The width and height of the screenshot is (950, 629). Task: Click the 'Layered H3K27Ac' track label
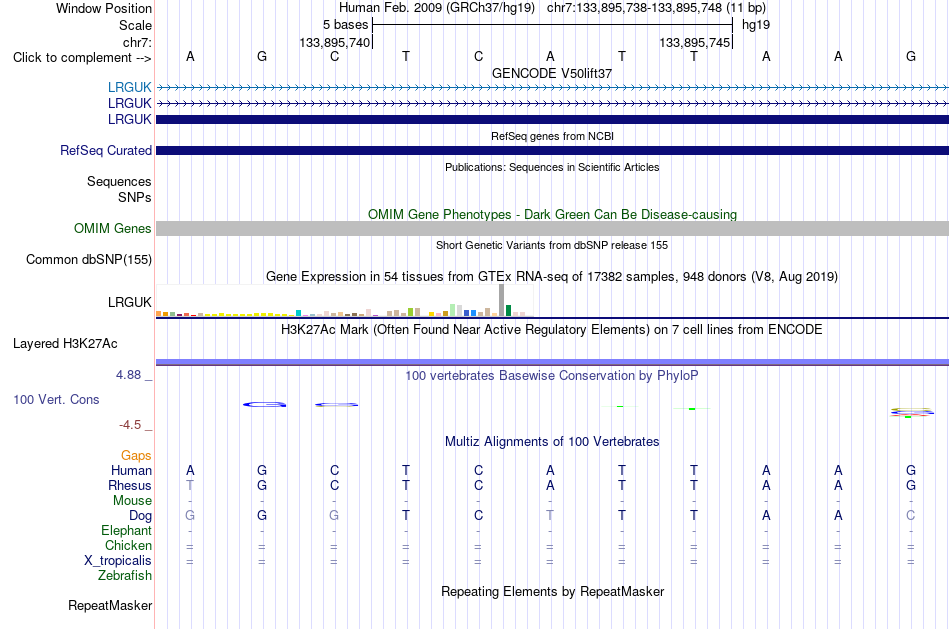[65, 344]
